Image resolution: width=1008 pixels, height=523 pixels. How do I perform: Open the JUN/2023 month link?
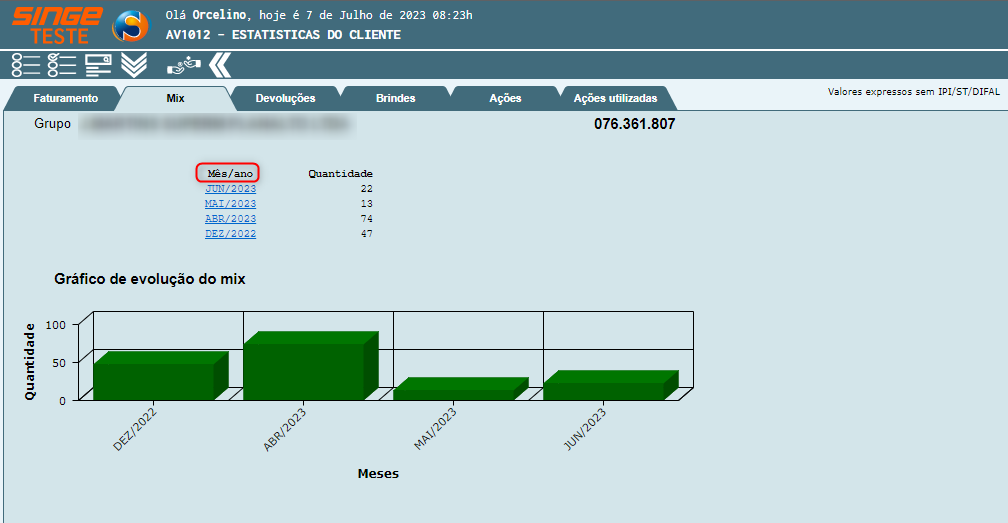tap(230, 189)
